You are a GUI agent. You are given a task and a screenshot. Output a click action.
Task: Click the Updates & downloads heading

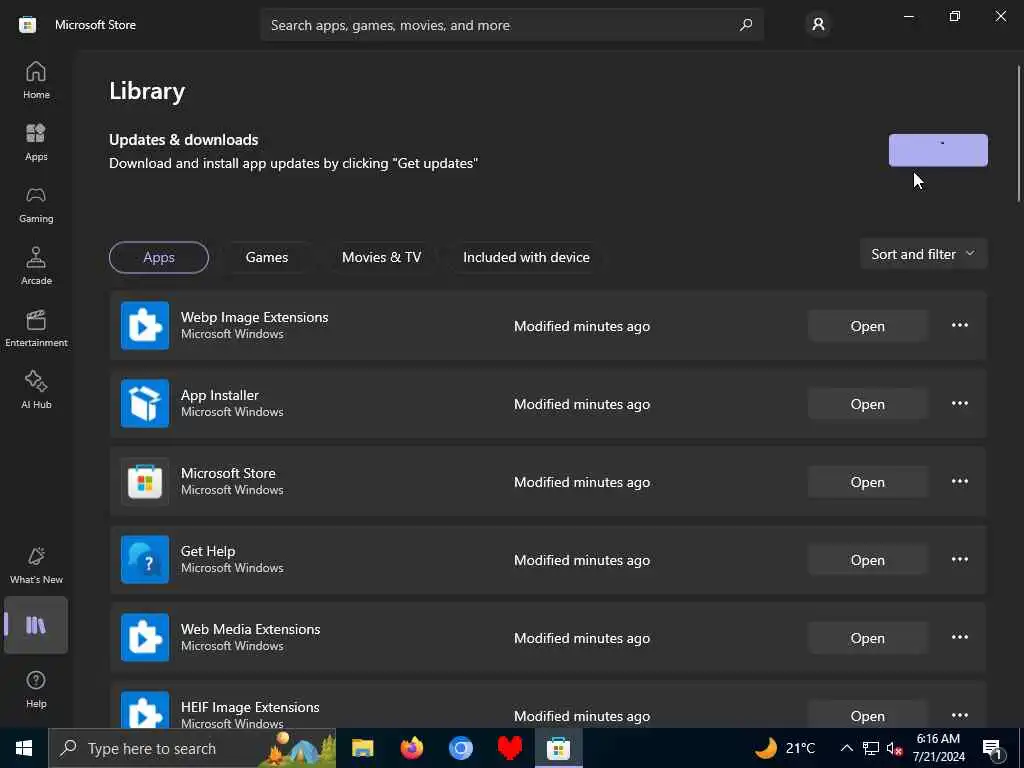tap(184, 140)
